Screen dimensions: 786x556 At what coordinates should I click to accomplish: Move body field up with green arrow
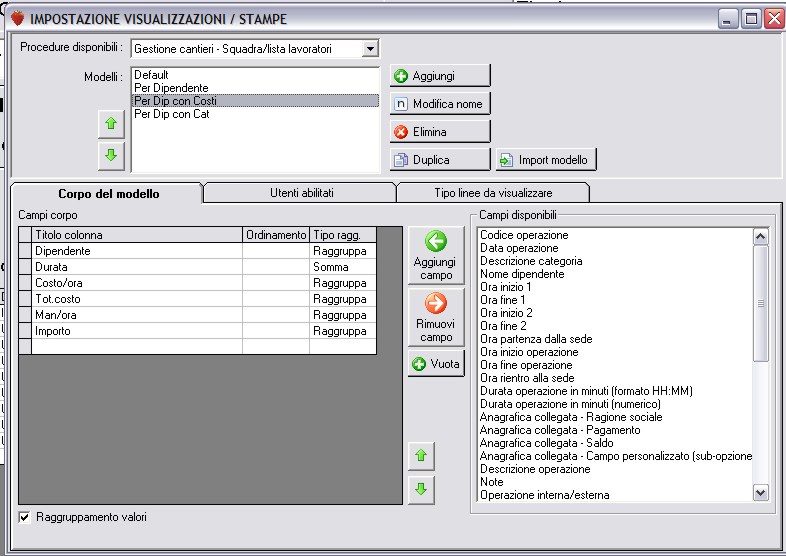[421, 456]
